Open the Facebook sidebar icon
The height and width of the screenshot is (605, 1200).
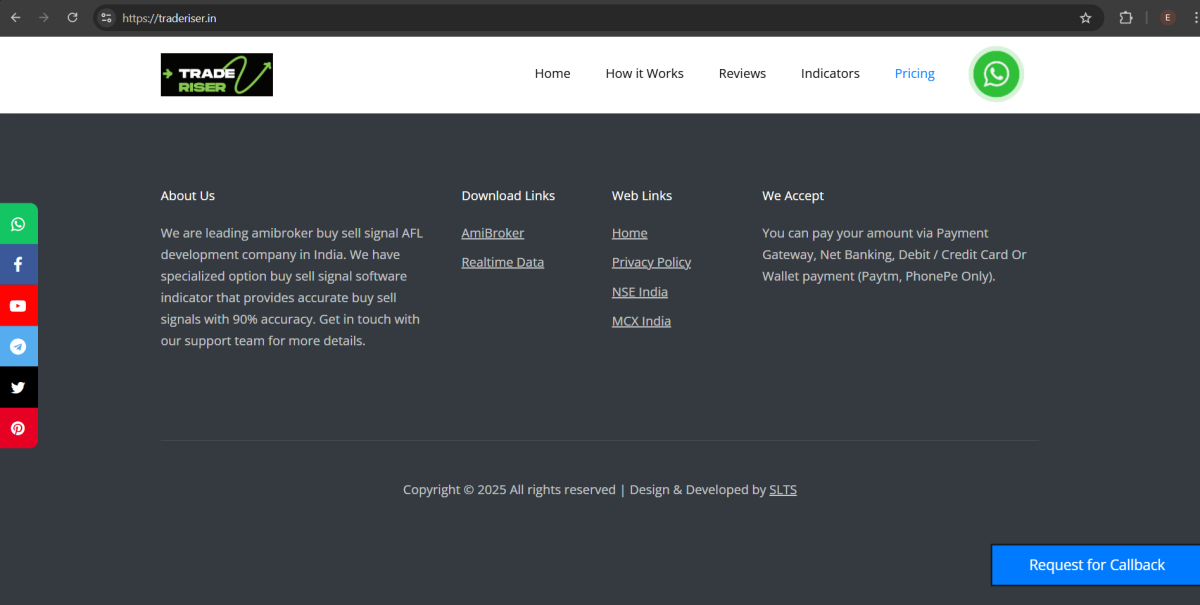click(19, 264)
